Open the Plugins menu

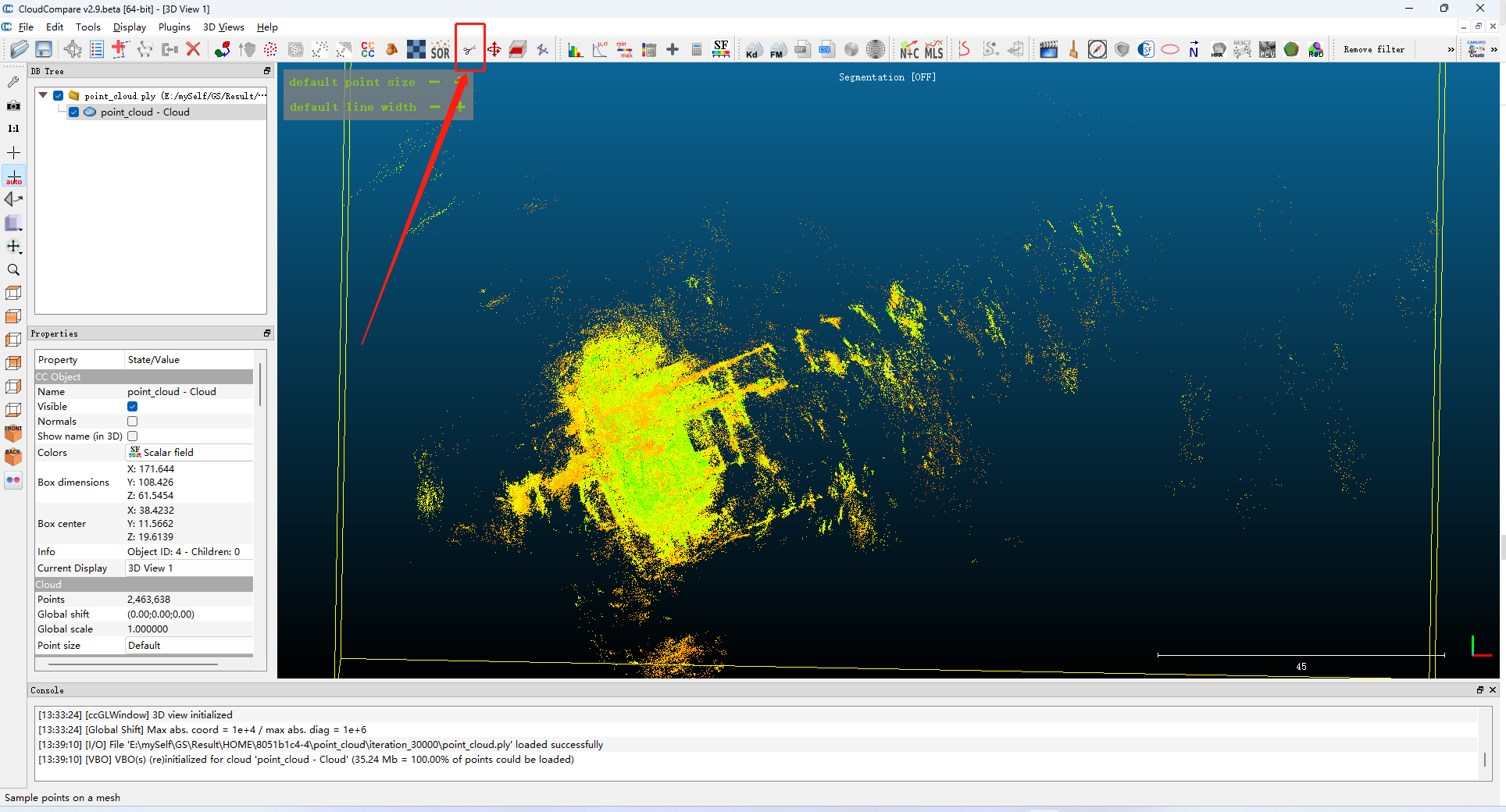174,27
